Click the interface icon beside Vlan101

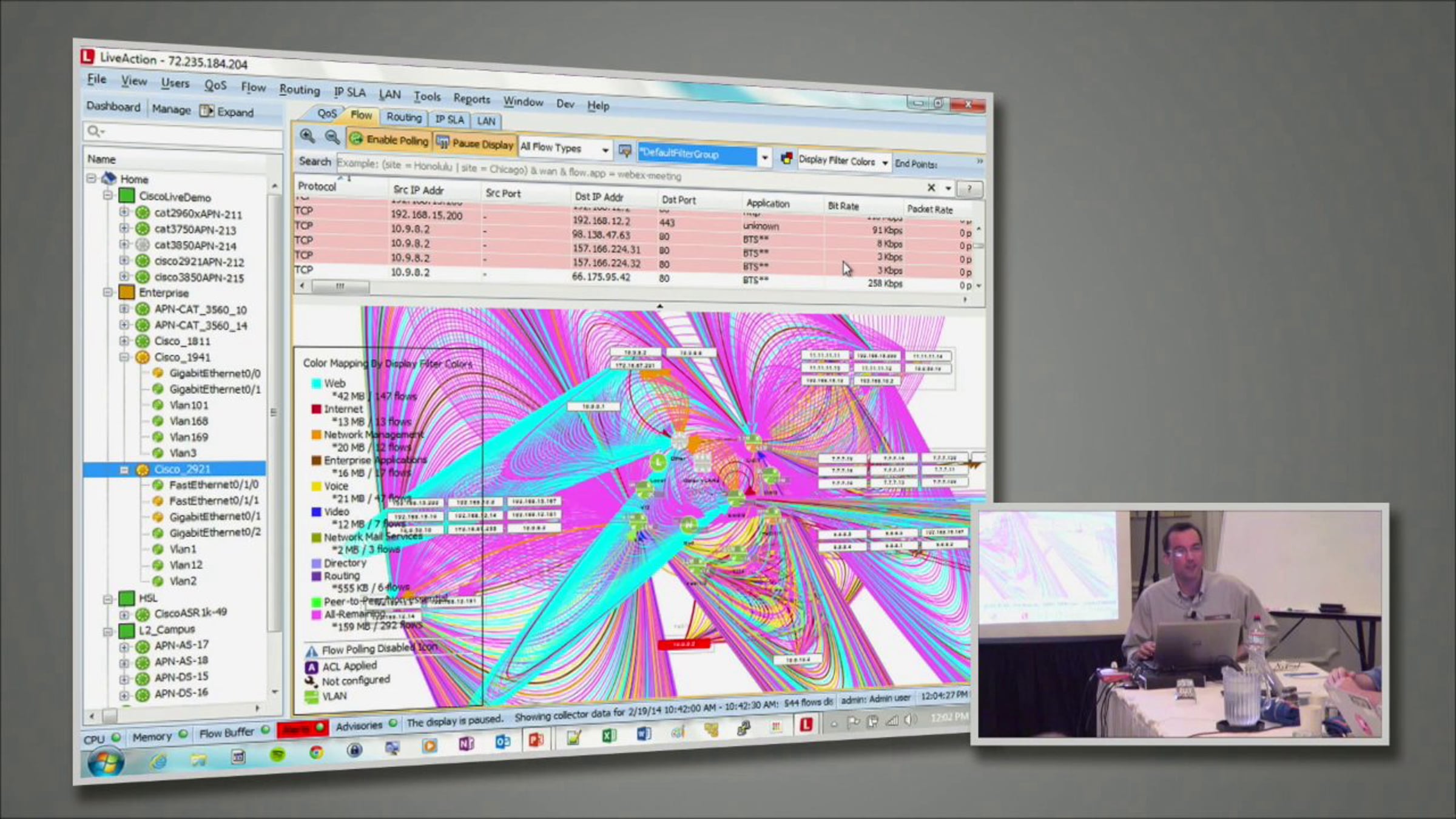coord(158,405)
